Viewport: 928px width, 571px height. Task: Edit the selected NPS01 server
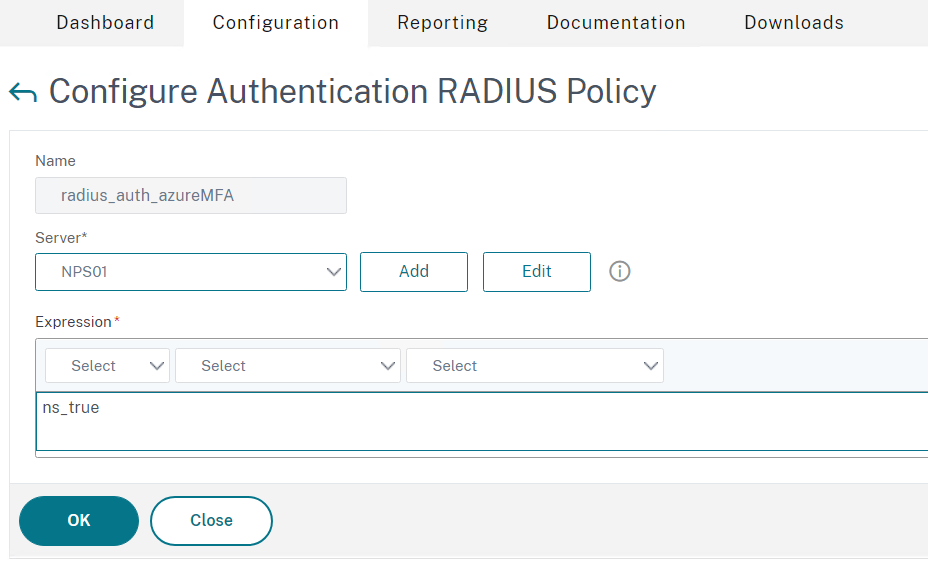[x=537, y=272]
